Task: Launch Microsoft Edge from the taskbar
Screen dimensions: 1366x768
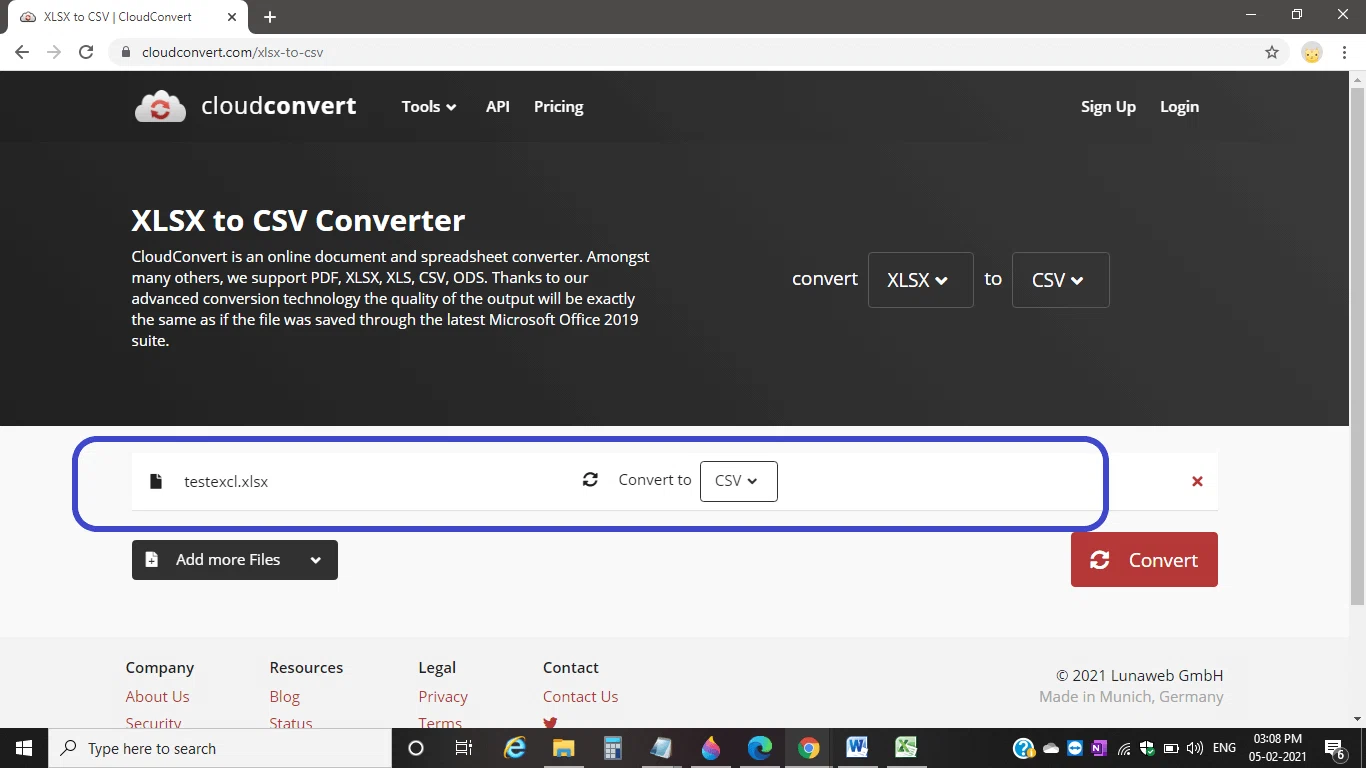Action: click(x=760, y=748)
